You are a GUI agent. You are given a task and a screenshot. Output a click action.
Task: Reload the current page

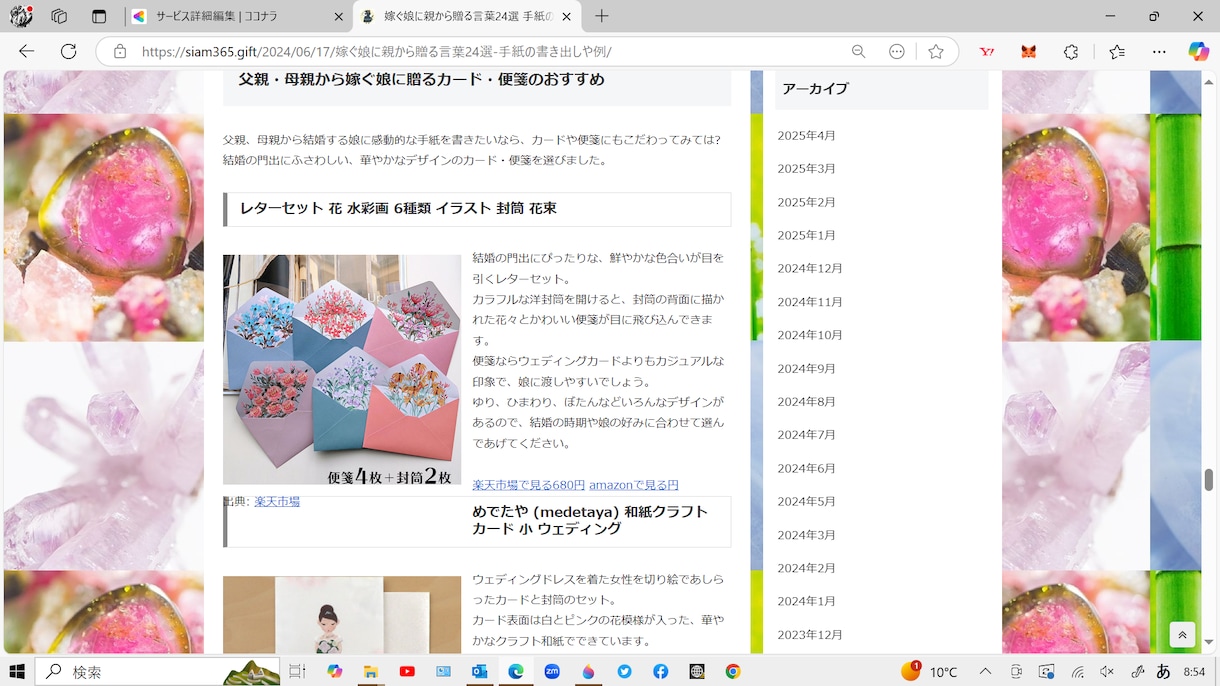coord(68,51)
